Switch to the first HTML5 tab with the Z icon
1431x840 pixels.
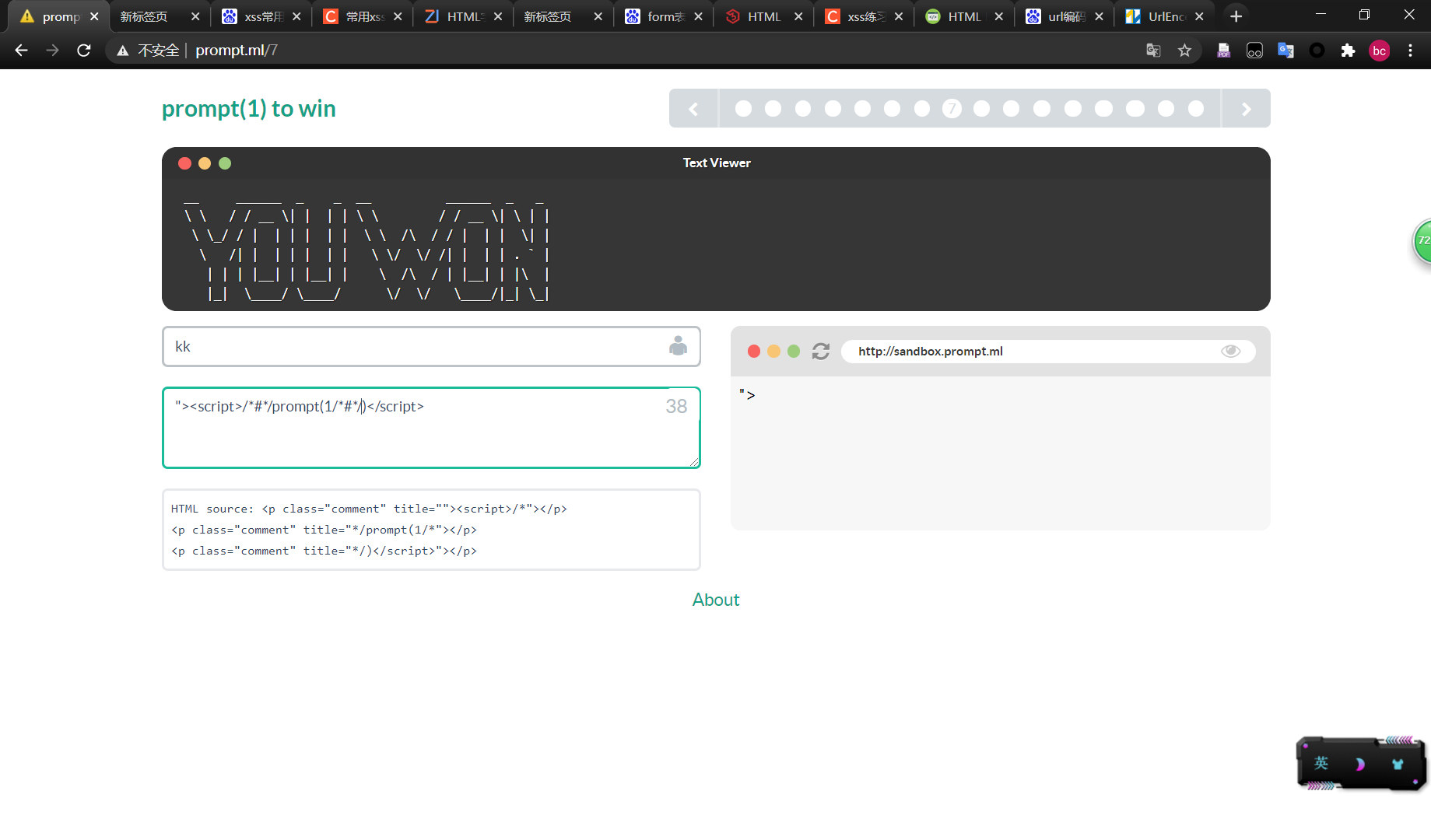465,16
